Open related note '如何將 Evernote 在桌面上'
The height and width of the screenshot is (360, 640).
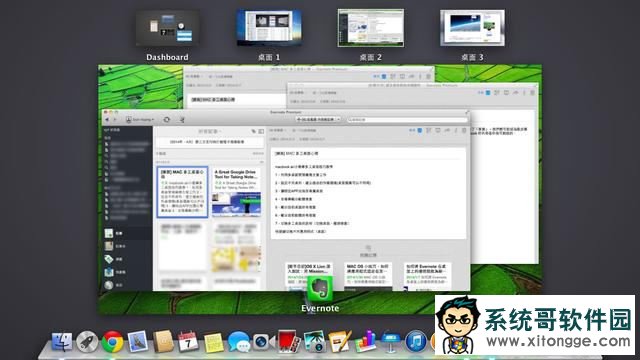pyautogui.click(x=427, y=276)
